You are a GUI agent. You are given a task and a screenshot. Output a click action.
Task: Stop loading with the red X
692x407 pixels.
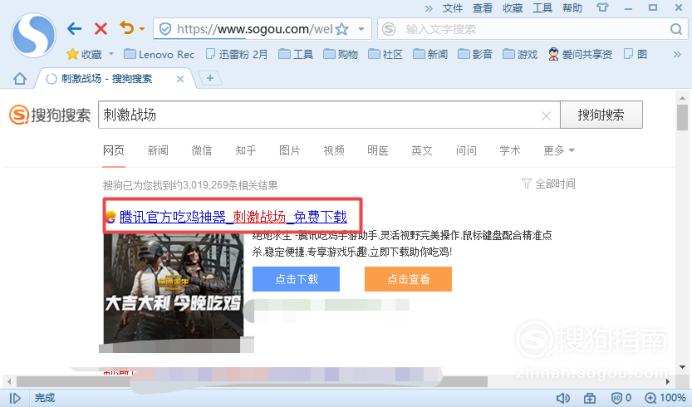click(101, 29)
